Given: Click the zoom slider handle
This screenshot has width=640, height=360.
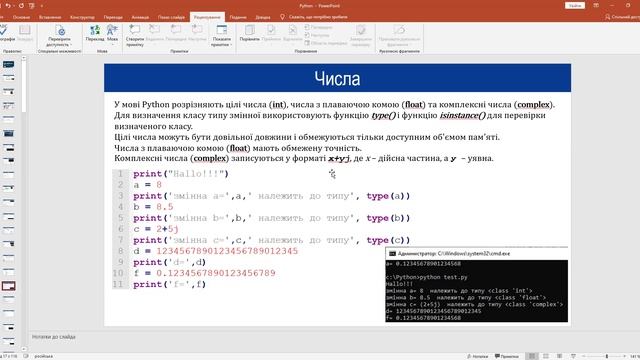Looking at the screenshot, I should (607, 356).
